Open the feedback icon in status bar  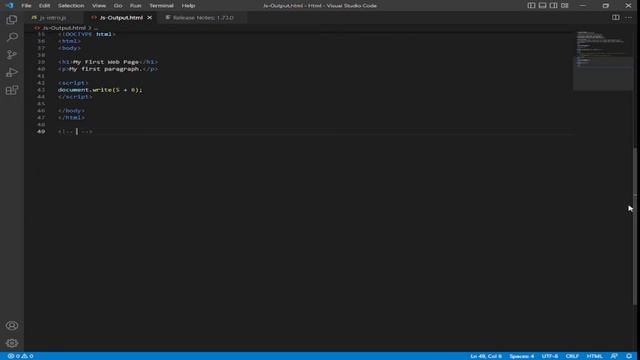pyautogui.click(x=614, y=356)
